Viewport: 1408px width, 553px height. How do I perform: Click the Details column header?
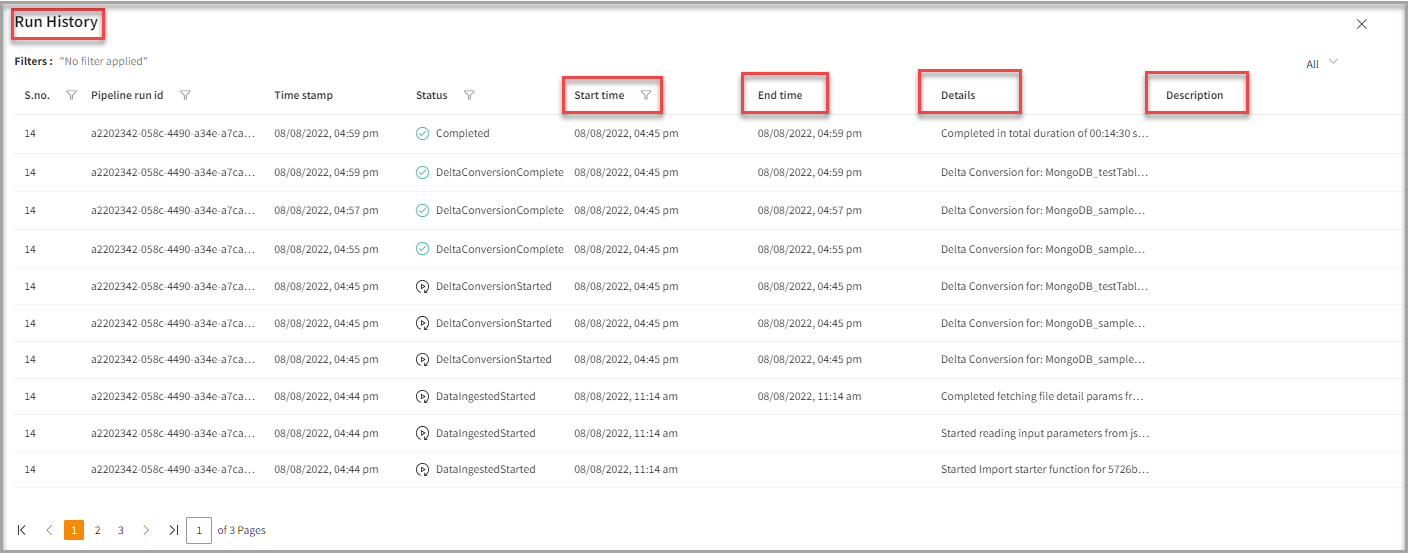[958, 95]
